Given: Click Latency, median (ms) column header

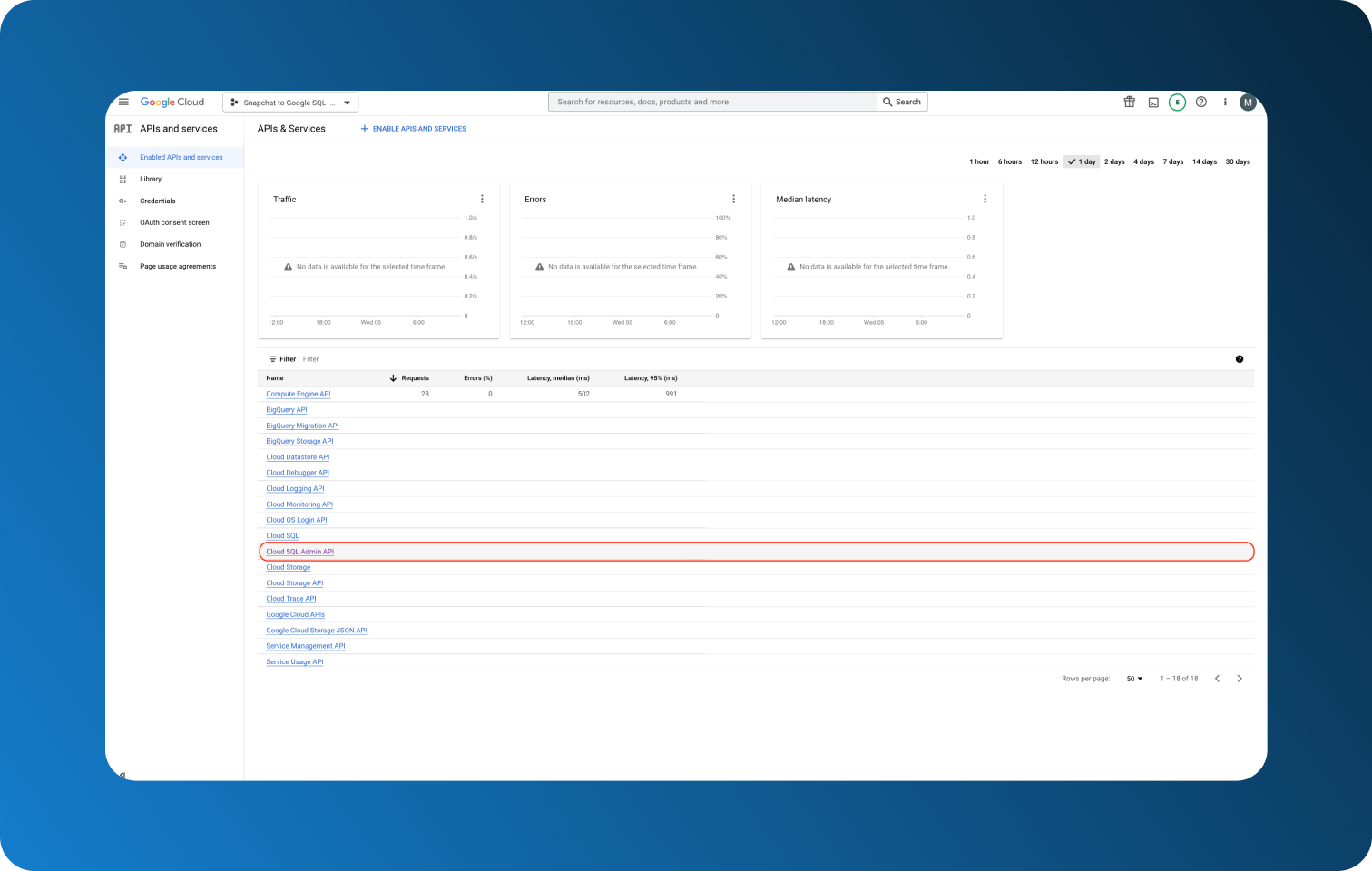Looking at the screenshot, I should [x=558, y=378].
